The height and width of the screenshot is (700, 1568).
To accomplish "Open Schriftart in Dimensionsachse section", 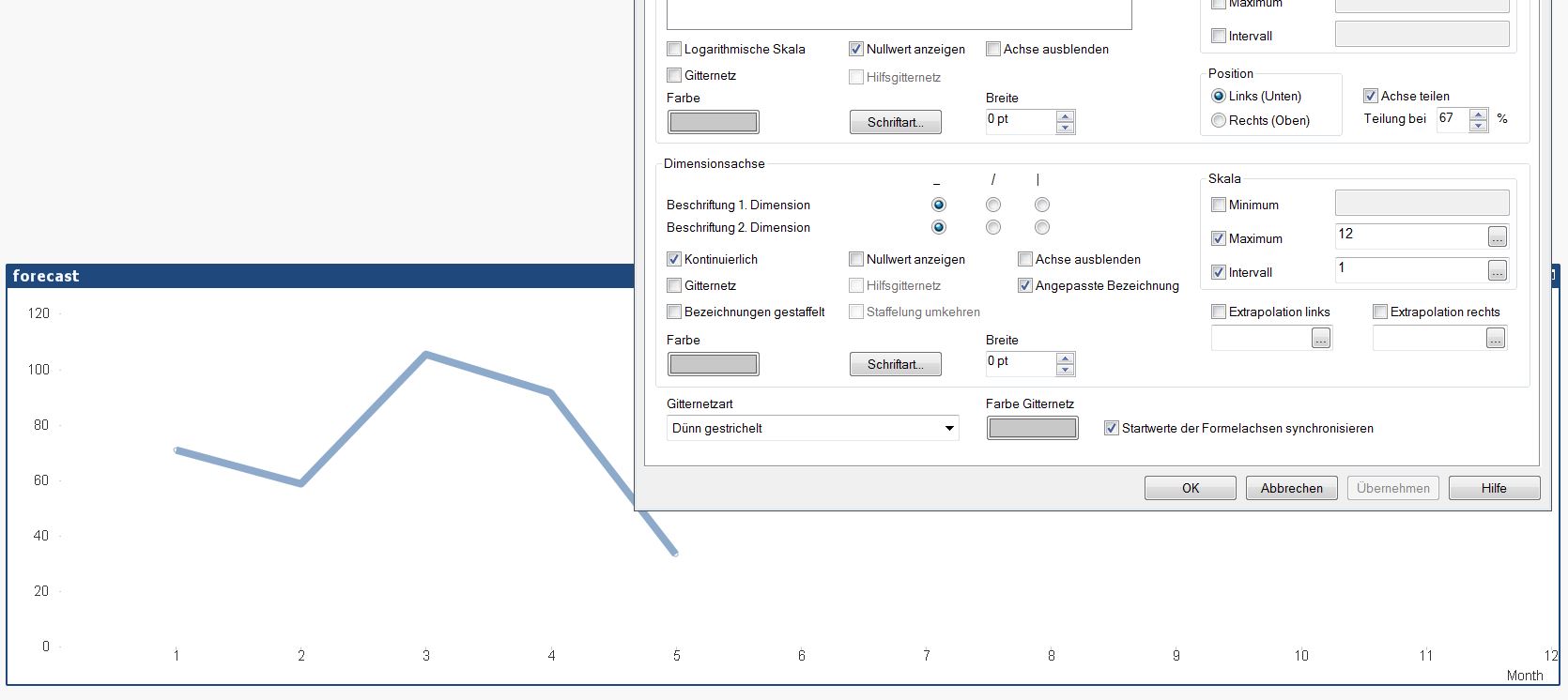I will point(896,364).
